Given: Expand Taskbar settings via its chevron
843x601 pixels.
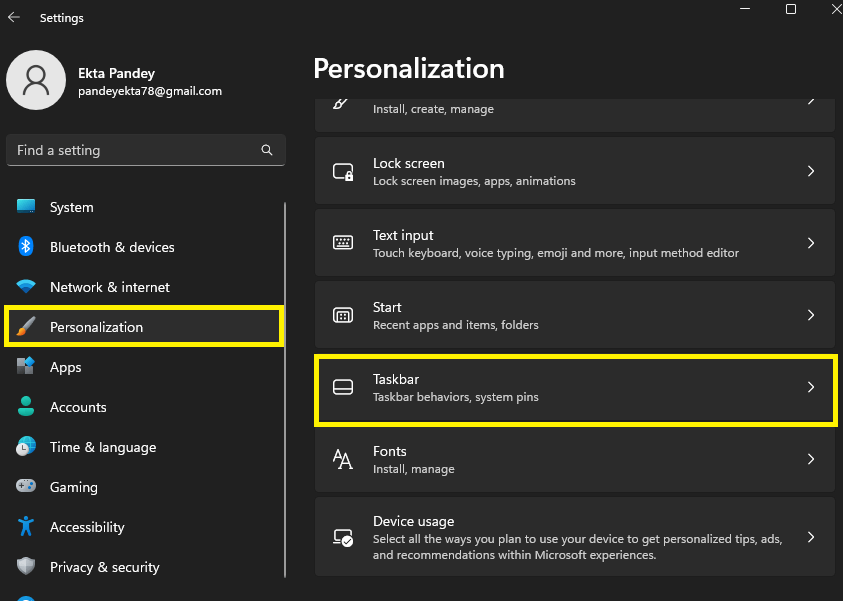Looking at the screenshot, I should coord(811,388).
